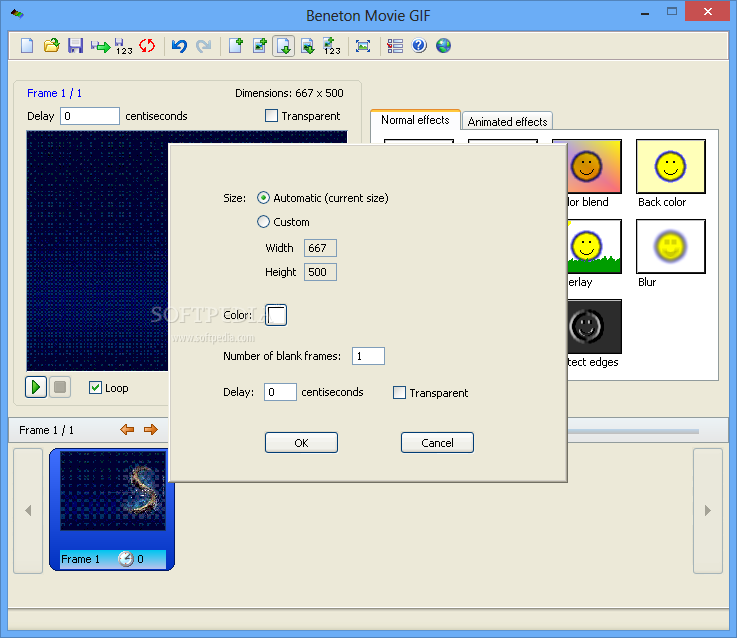Maximize the Beneton Movie GIF window
Screen dimensions: 737x638
pyautogui.click(x=672, y=11)
